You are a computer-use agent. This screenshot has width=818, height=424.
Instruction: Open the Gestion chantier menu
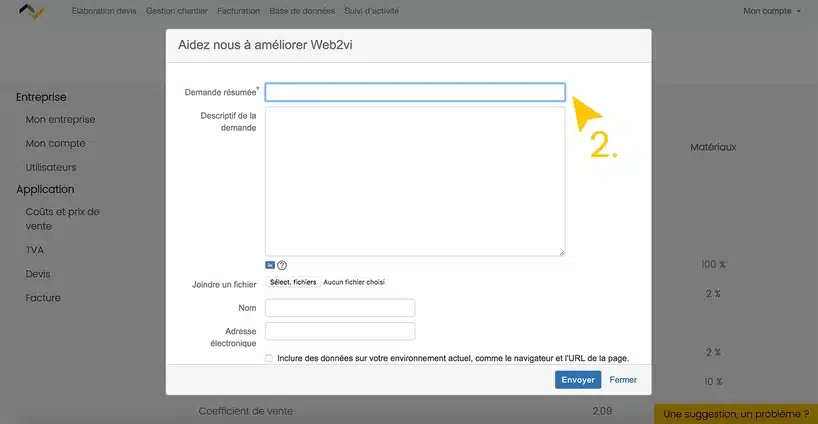(x=177, y=11)
